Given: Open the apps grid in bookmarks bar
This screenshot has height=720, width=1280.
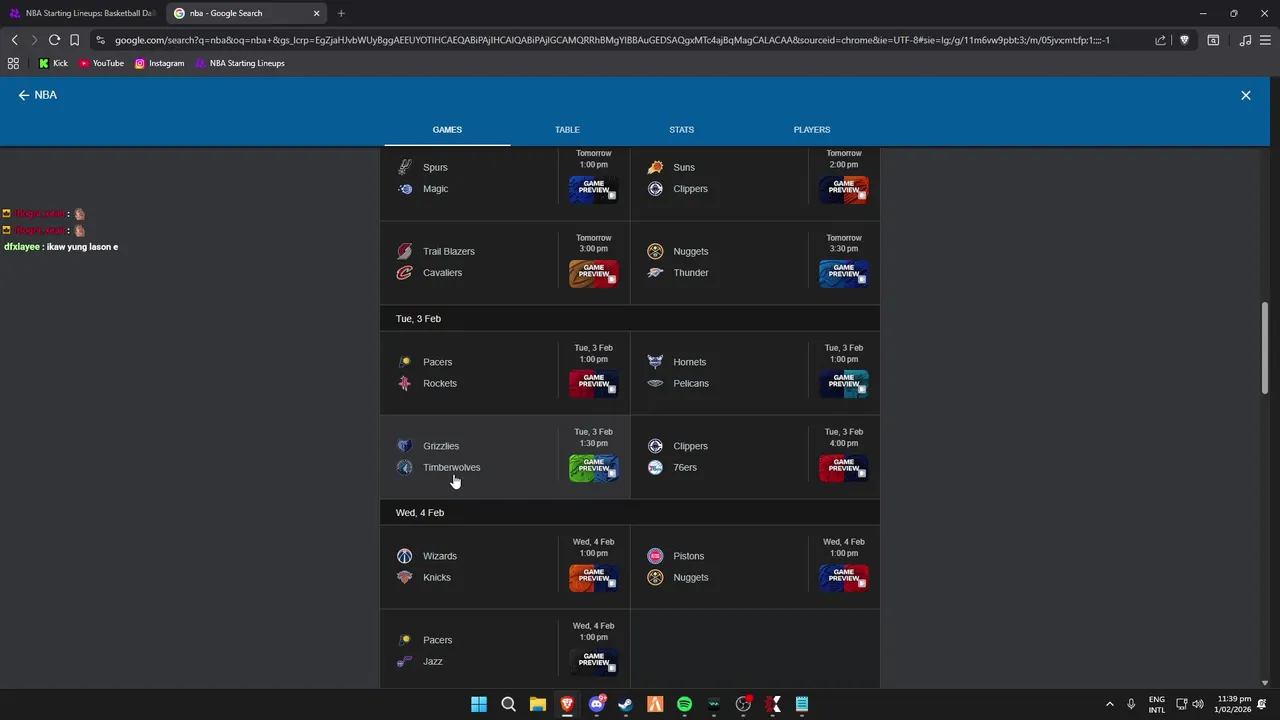Looking at the screenshot, I should pyautogui.click(x=13, y=63).
